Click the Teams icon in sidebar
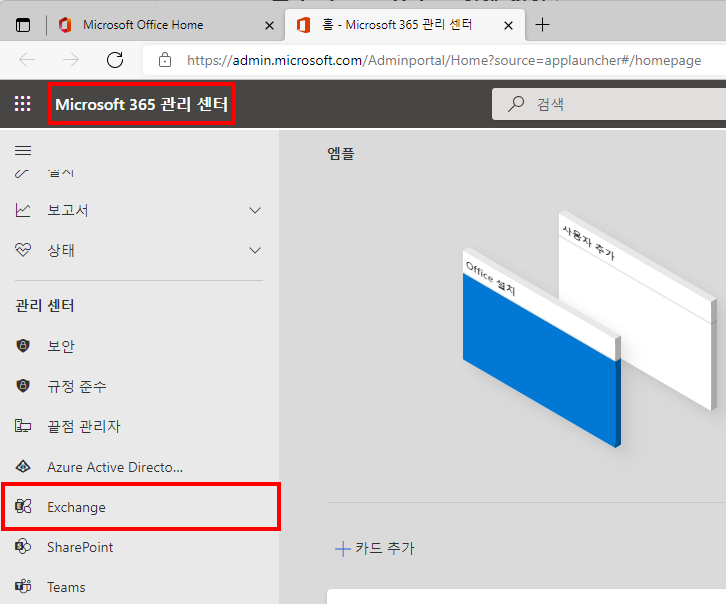 coord(23,586)
